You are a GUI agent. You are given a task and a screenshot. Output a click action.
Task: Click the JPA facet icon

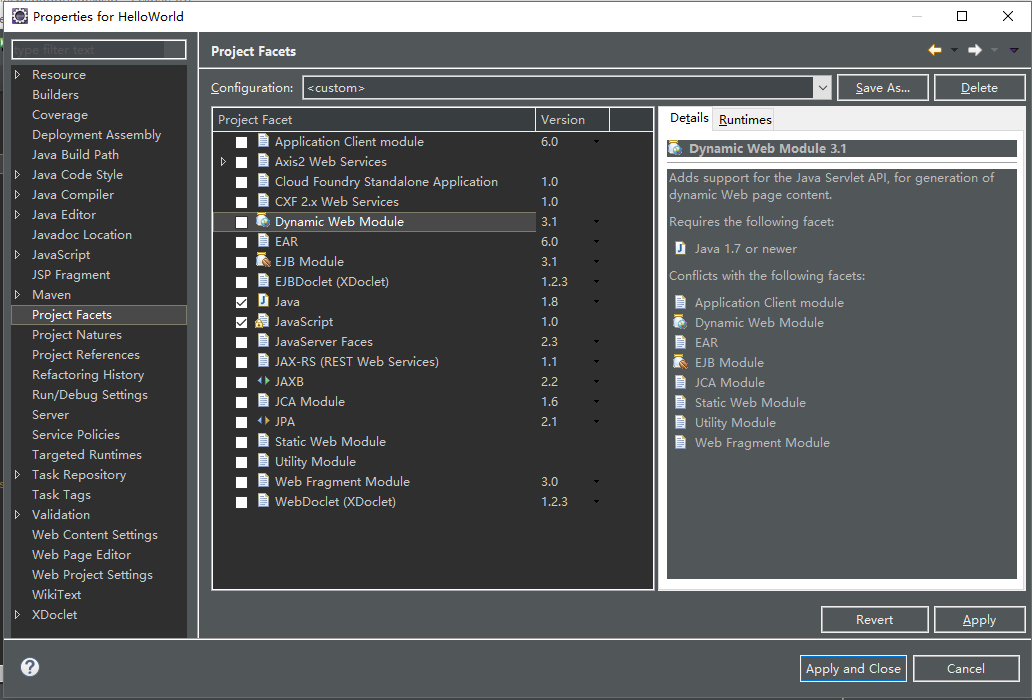coord(263,421)
